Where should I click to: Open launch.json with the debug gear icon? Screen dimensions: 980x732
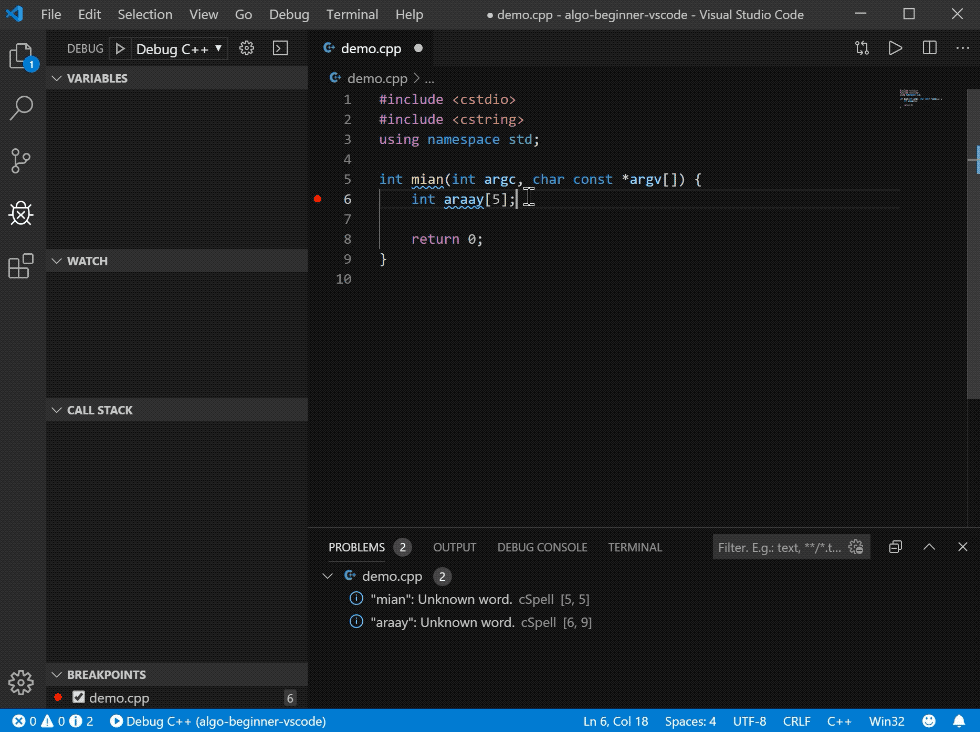pos(247,48)
